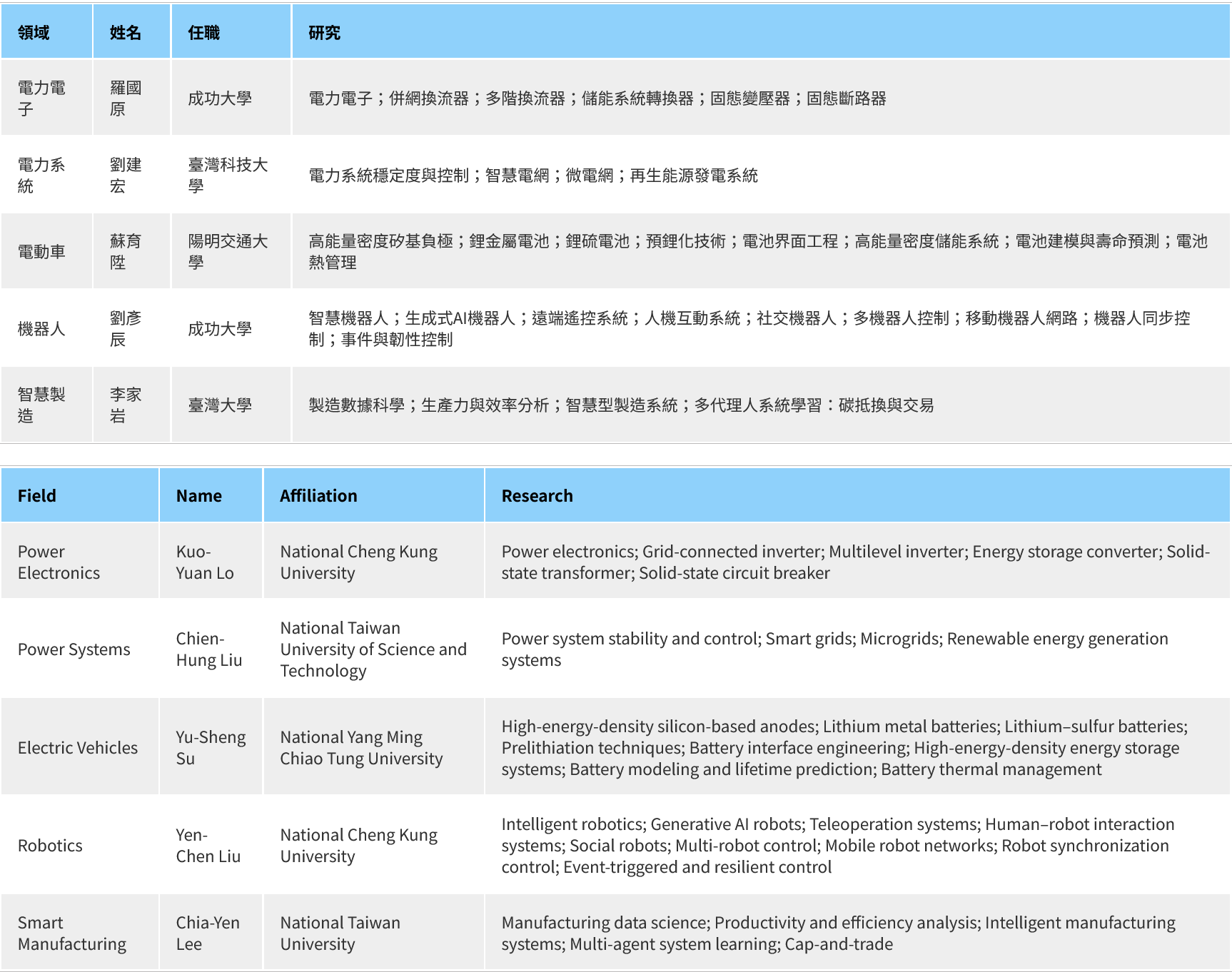Select the 臺灣科技大學 affiliation cell
Viewport: 1232px width, 972px height.
[227, 176]
